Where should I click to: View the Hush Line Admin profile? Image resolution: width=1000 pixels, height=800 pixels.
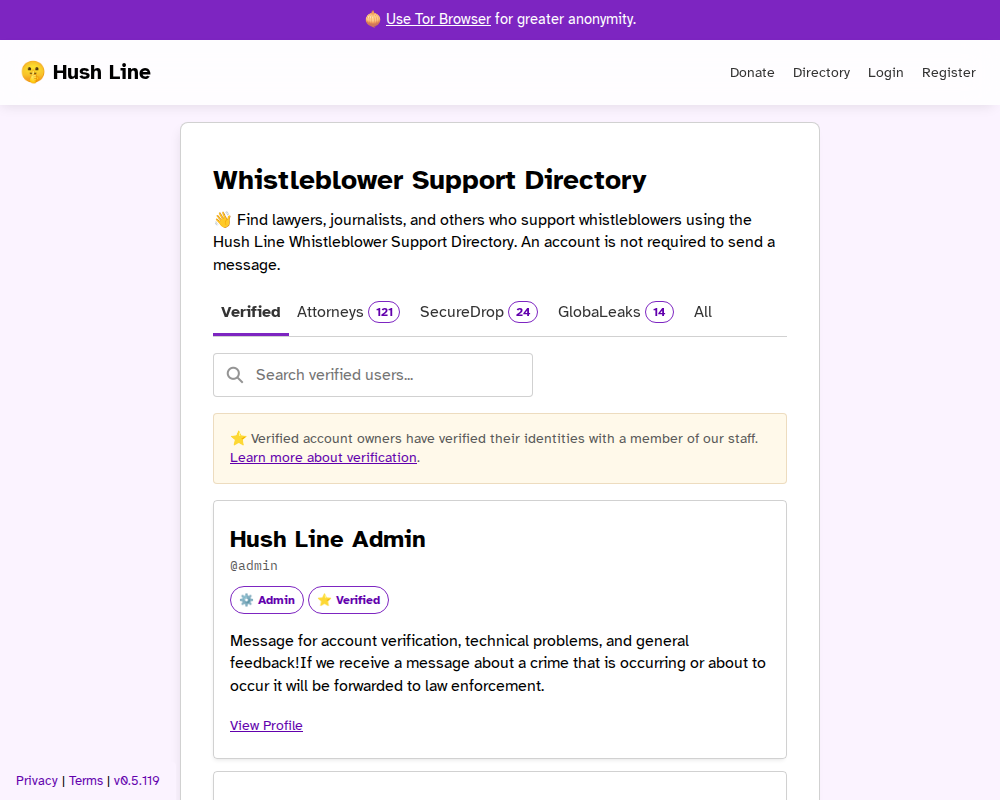tap(266, 725)
